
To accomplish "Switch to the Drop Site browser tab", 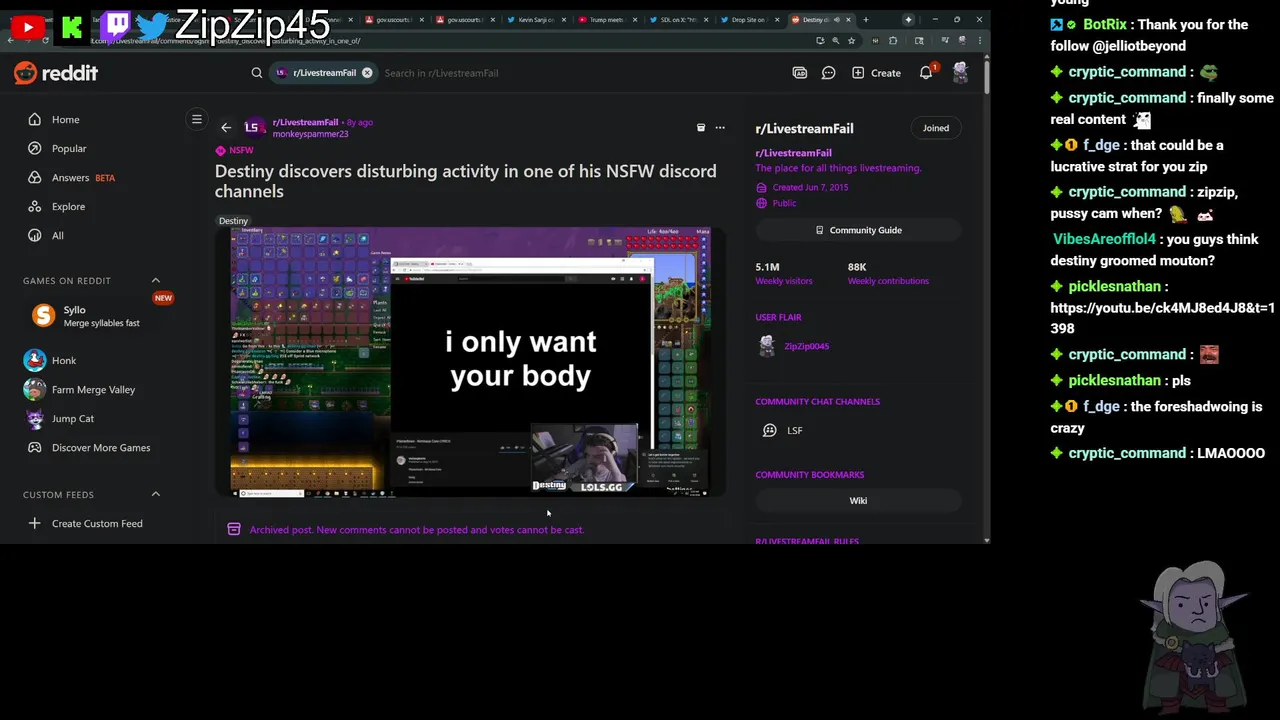I will click(x=749, y=20).
